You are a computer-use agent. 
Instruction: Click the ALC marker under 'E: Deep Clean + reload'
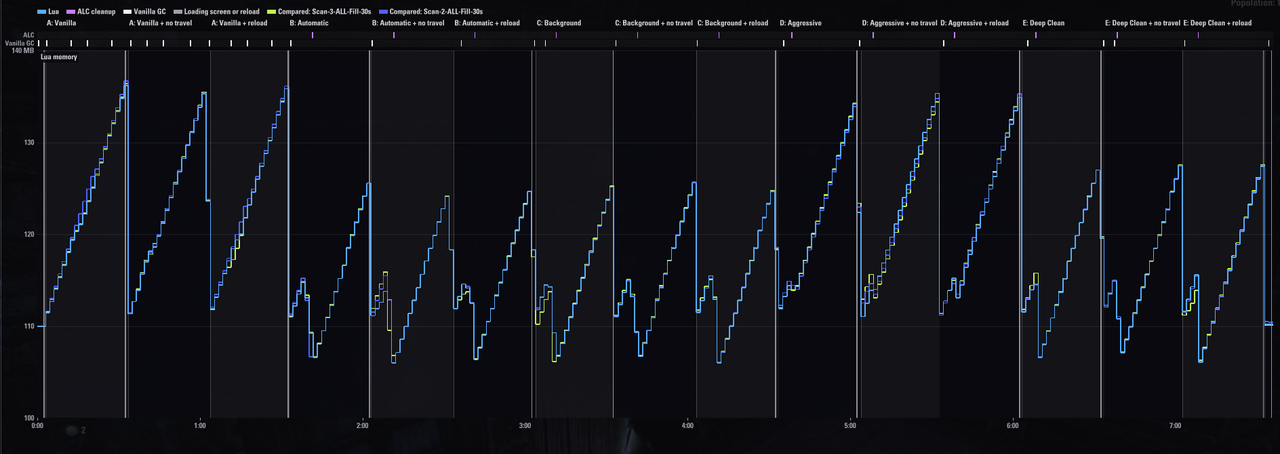pos(1198,35)
